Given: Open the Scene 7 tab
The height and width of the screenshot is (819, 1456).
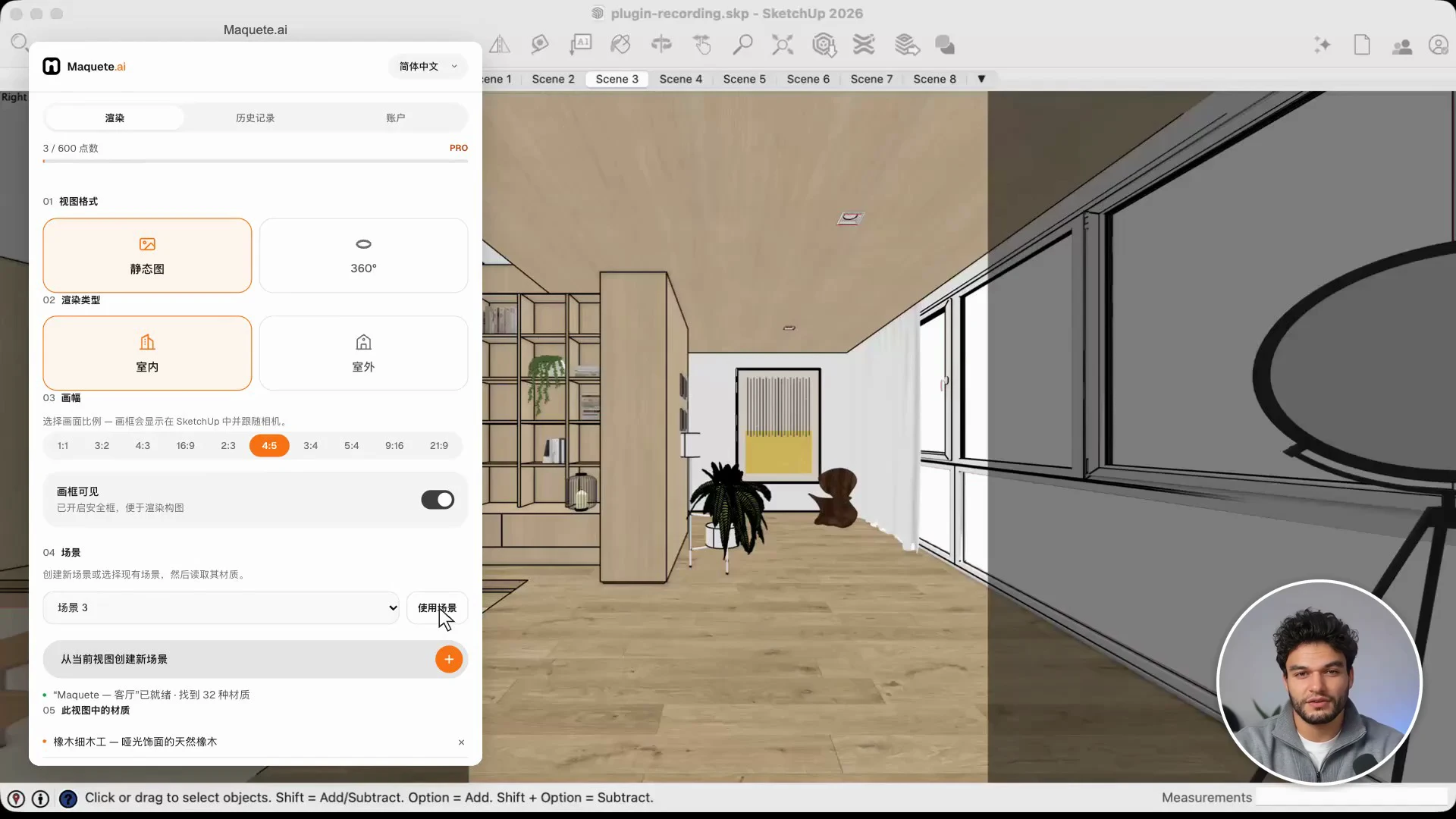Looking at the screenshot, I should point(871,79).
